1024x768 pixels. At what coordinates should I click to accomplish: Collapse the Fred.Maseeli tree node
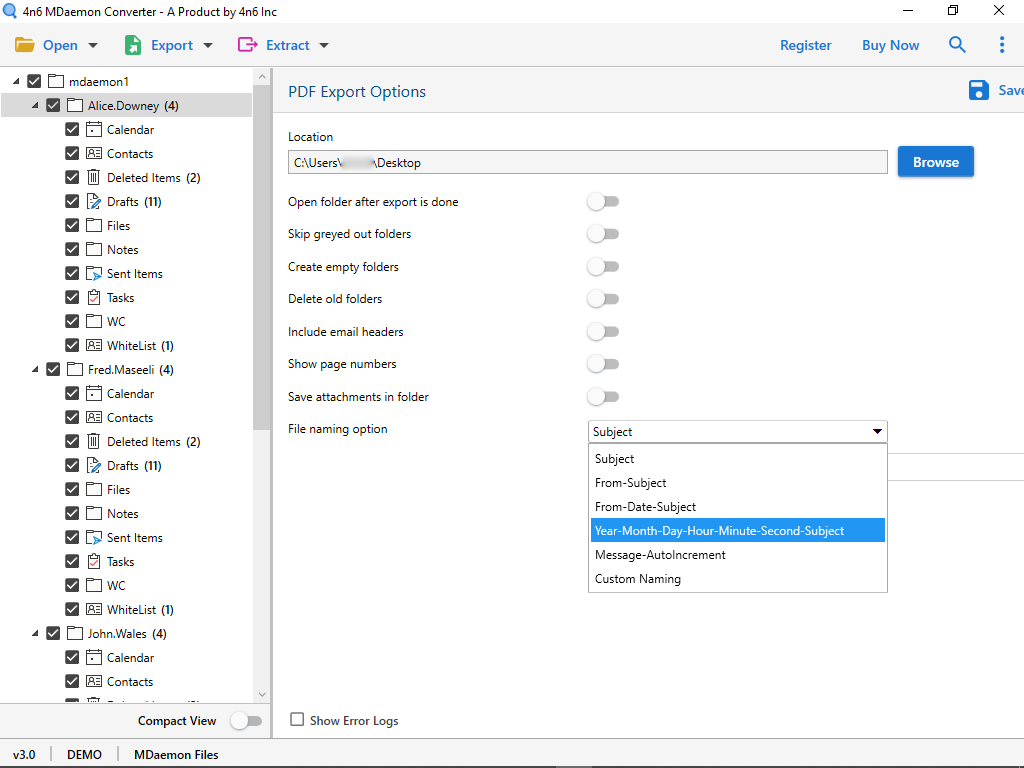click(x=35, y=369)
